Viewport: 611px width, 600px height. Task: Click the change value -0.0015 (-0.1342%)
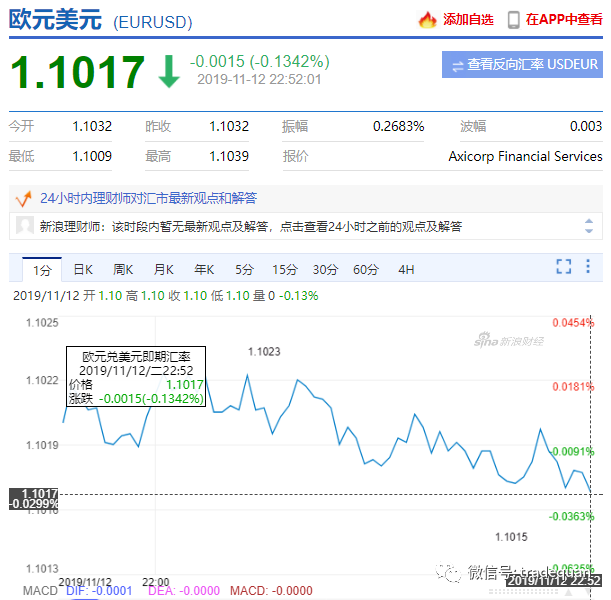[260, 62]
